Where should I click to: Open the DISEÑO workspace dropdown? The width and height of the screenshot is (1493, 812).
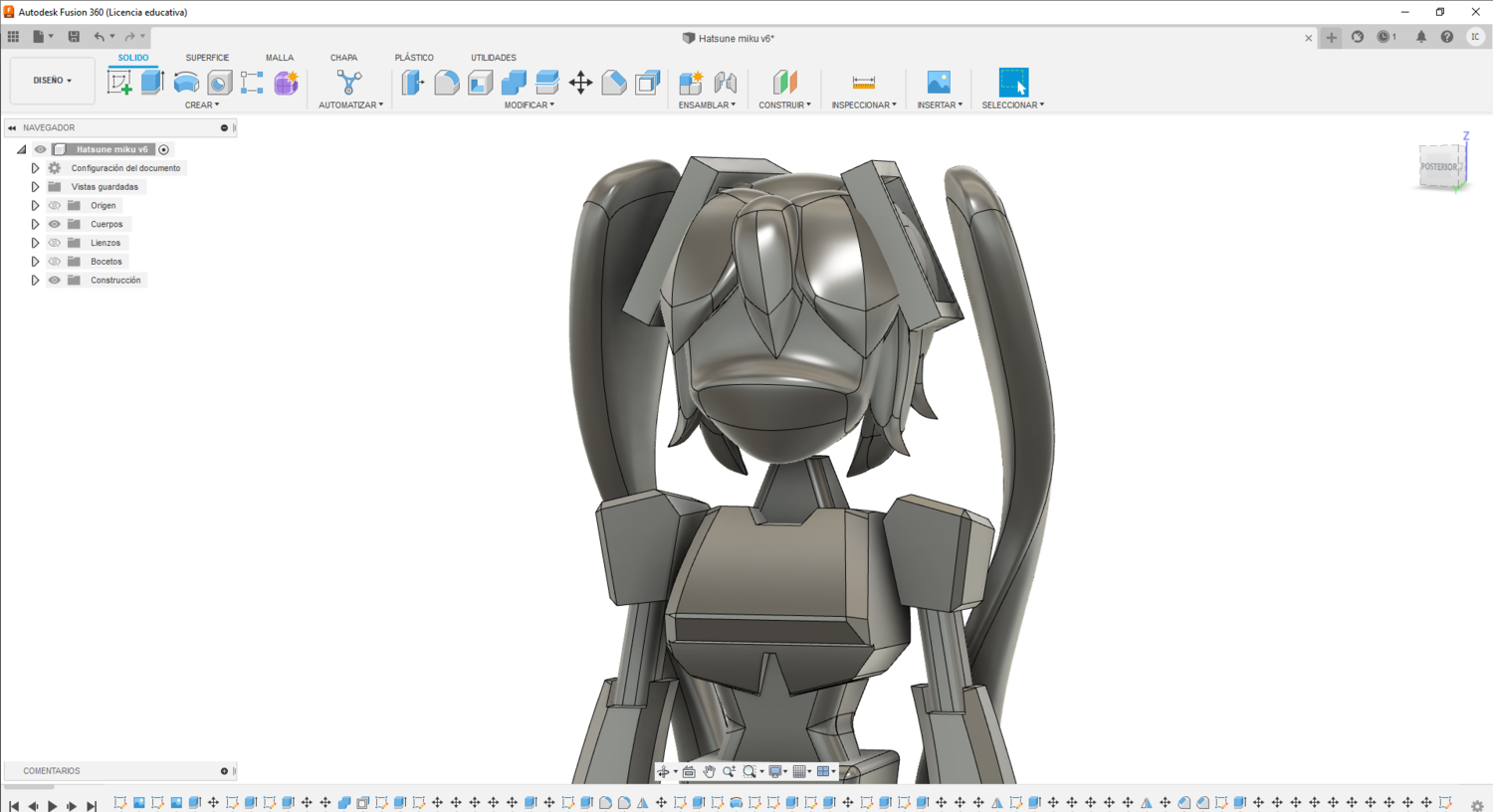click(x=52, y=81)
